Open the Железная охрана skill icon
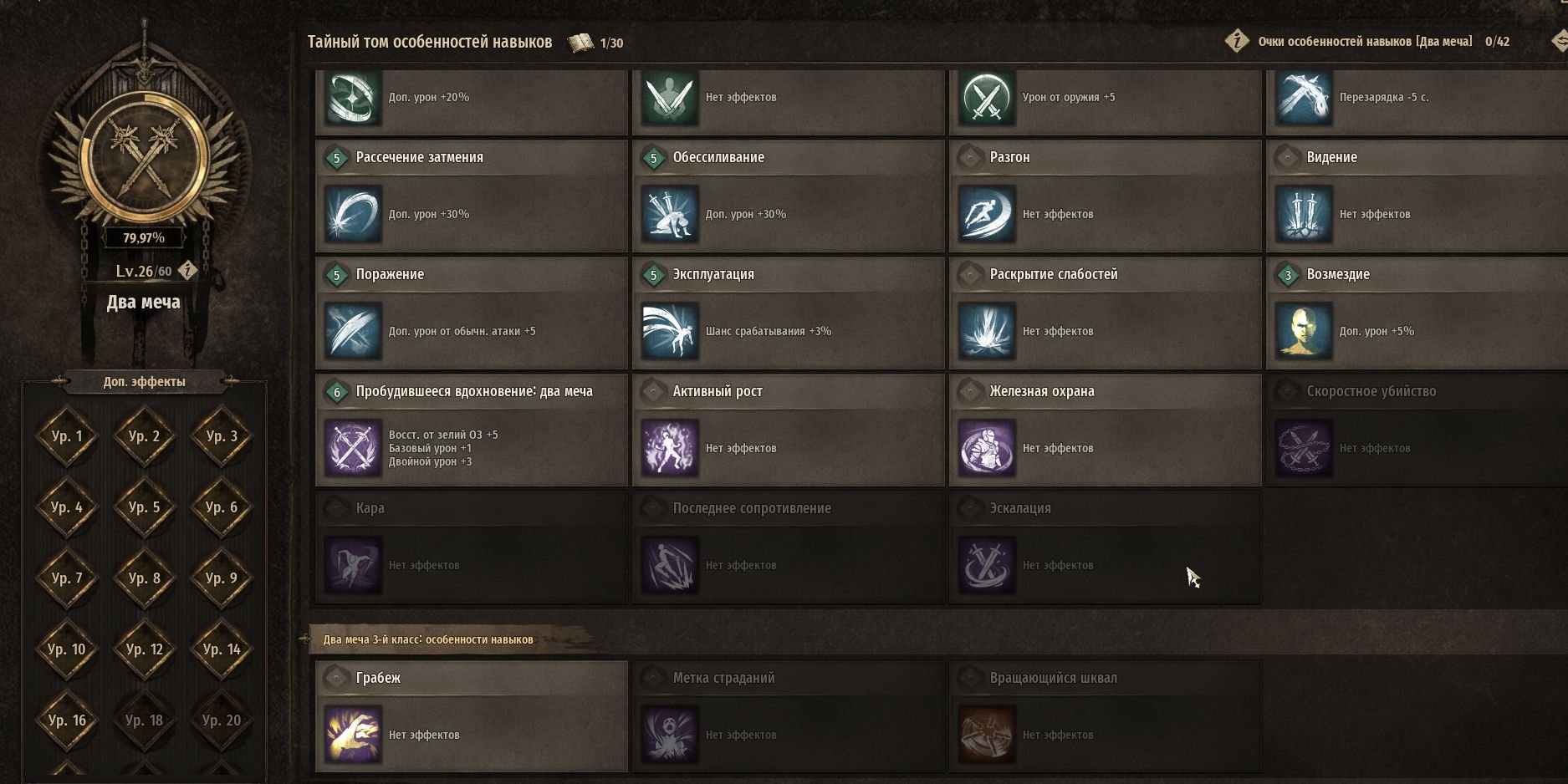 click(986, 448)
